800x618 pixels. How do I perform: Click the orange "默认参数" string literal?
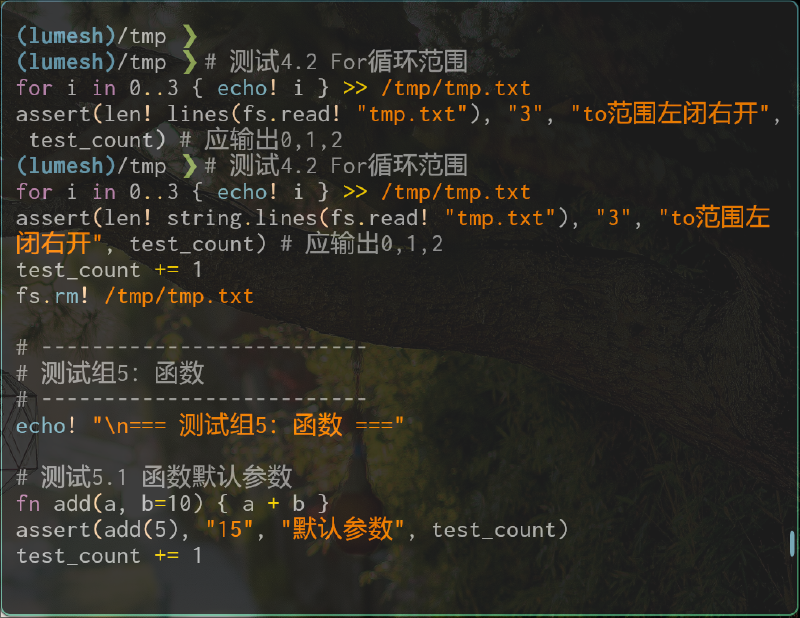pyautogui.click(x=343, y=529)
